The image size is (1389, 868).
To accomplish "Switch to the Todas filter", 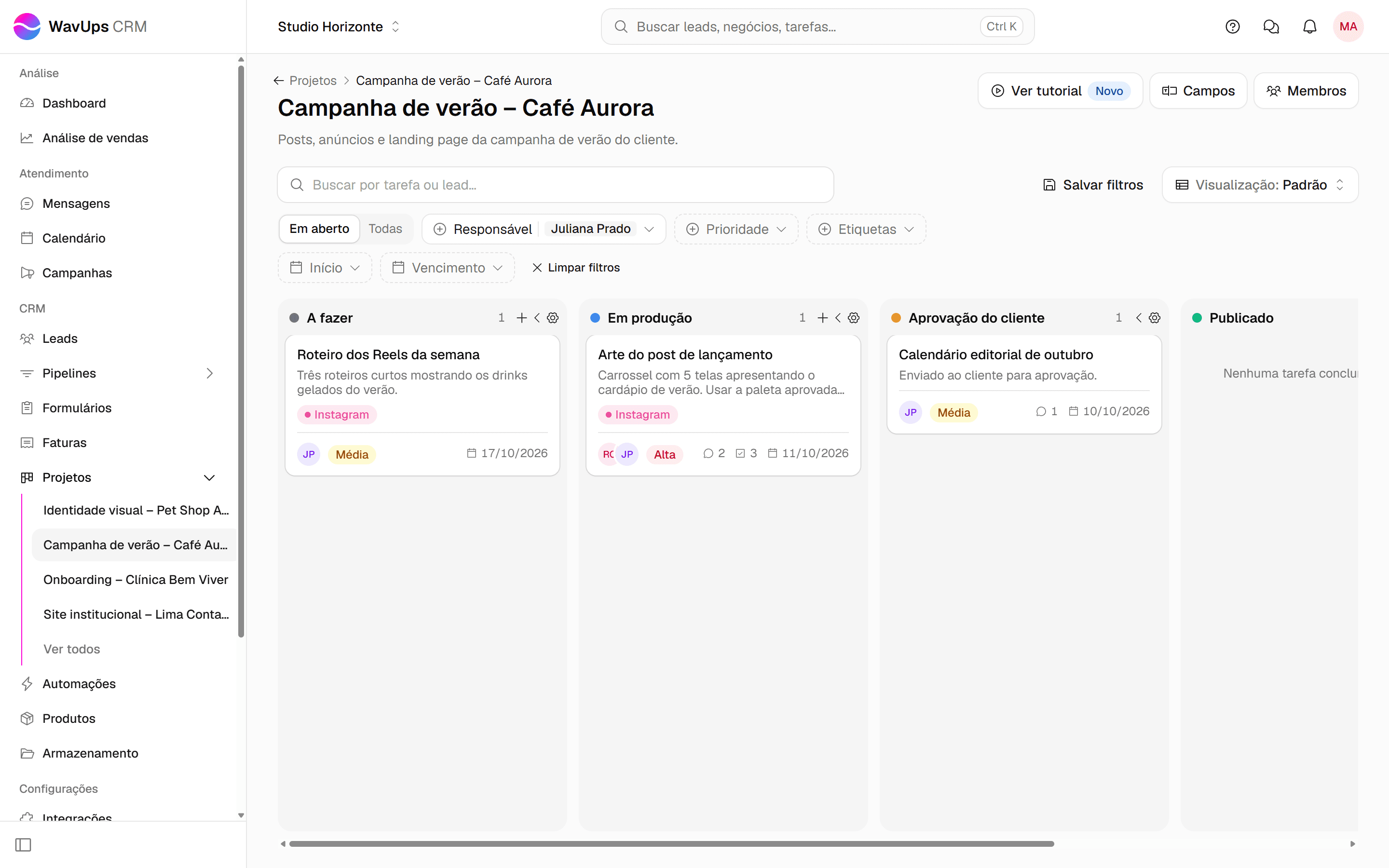I will [x=385, y=229].
